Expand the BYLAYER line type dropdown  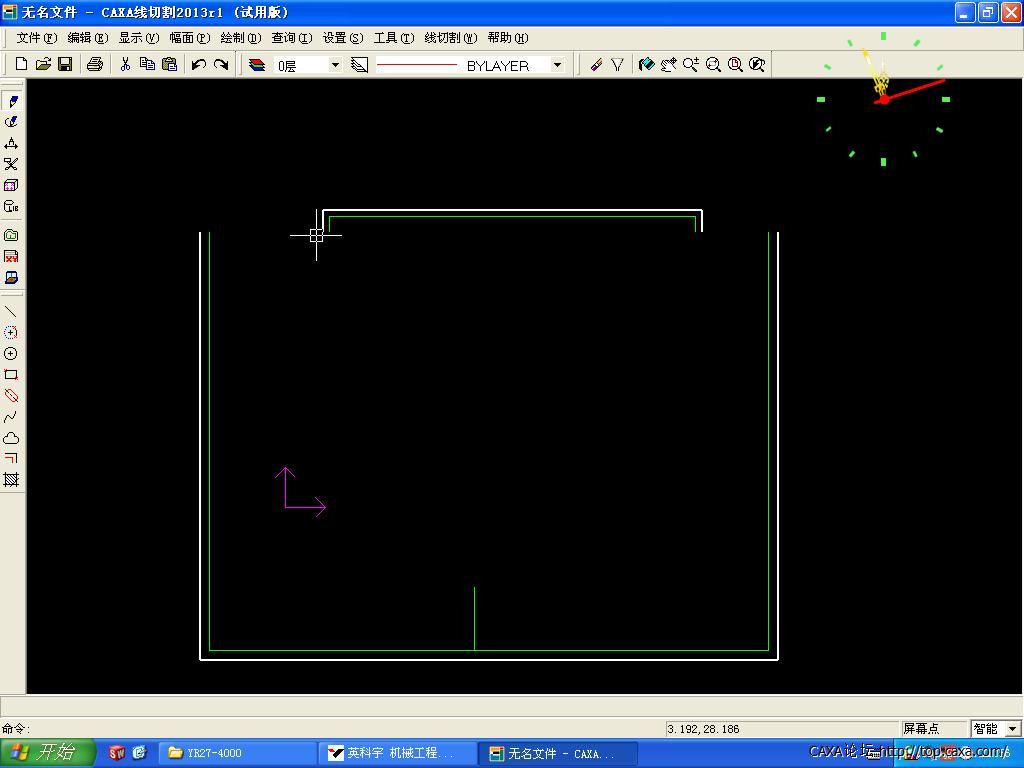557,65
